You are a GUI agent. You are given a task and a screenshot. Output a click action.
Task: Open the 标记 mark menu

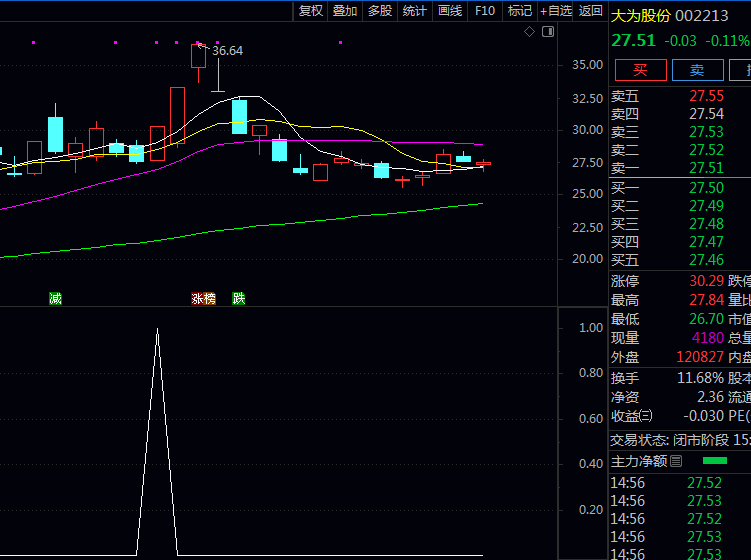[x=519, y=11]
